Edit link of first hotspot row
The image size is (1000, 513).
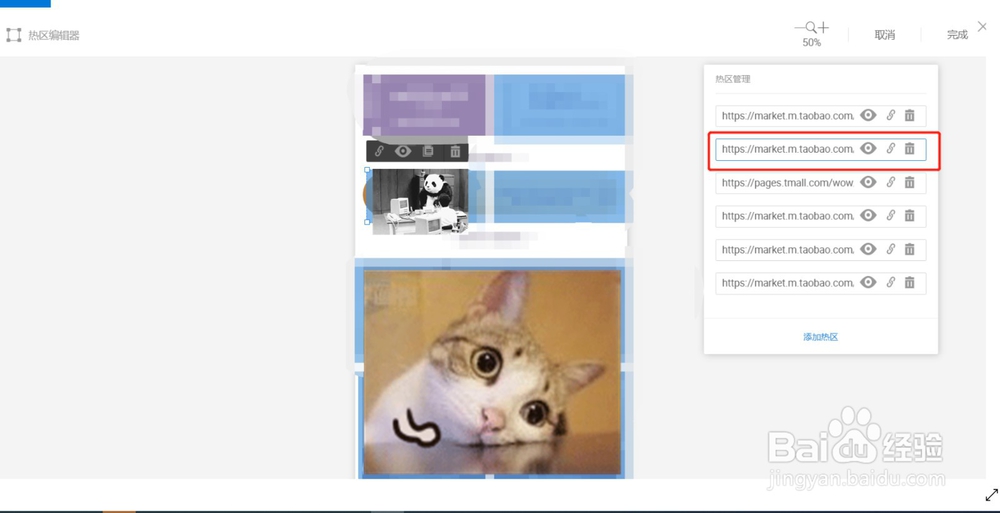pos(891,115)
